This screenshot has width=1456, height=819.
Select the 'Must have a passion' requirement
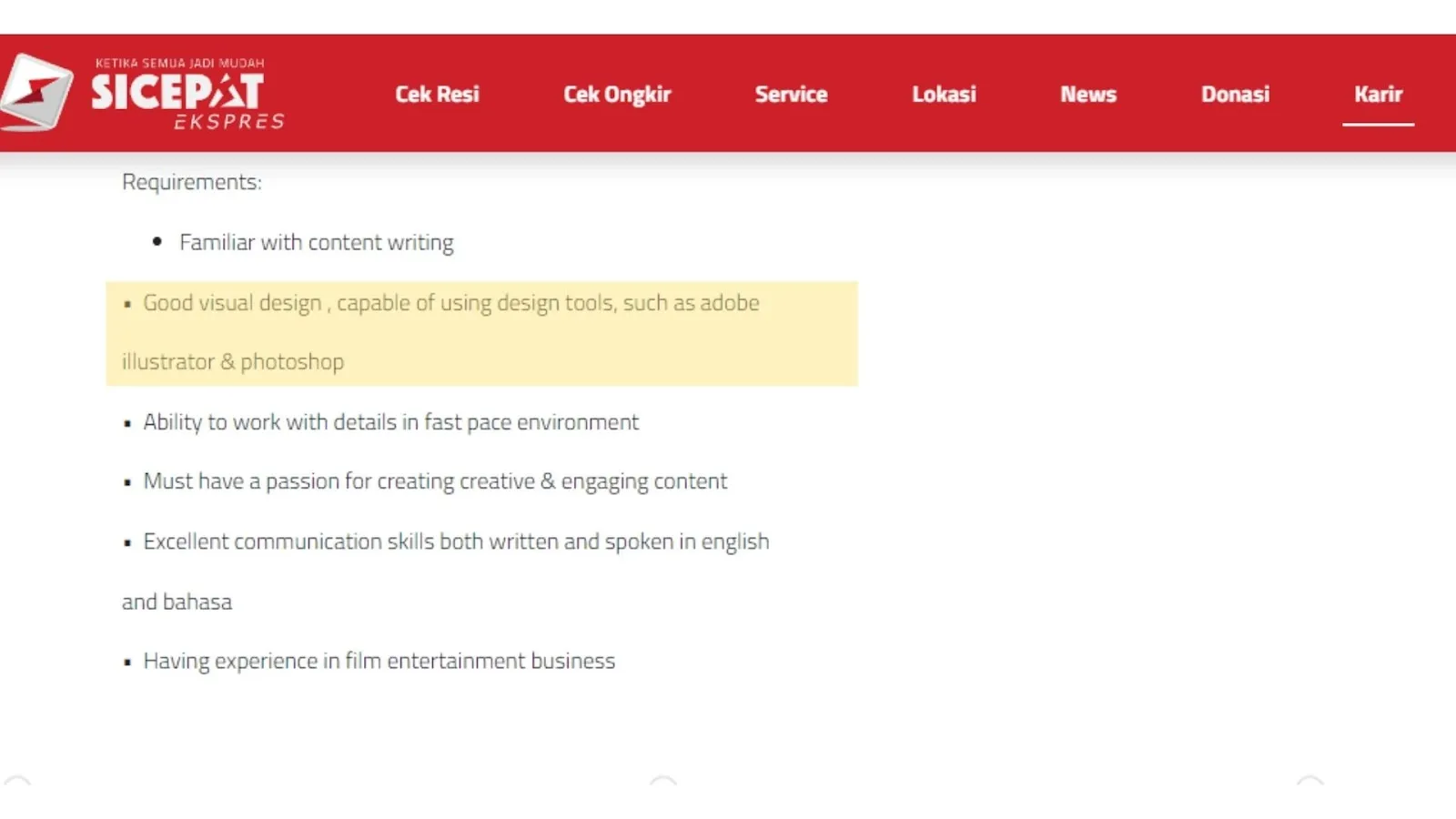click(x=435, y=481)
